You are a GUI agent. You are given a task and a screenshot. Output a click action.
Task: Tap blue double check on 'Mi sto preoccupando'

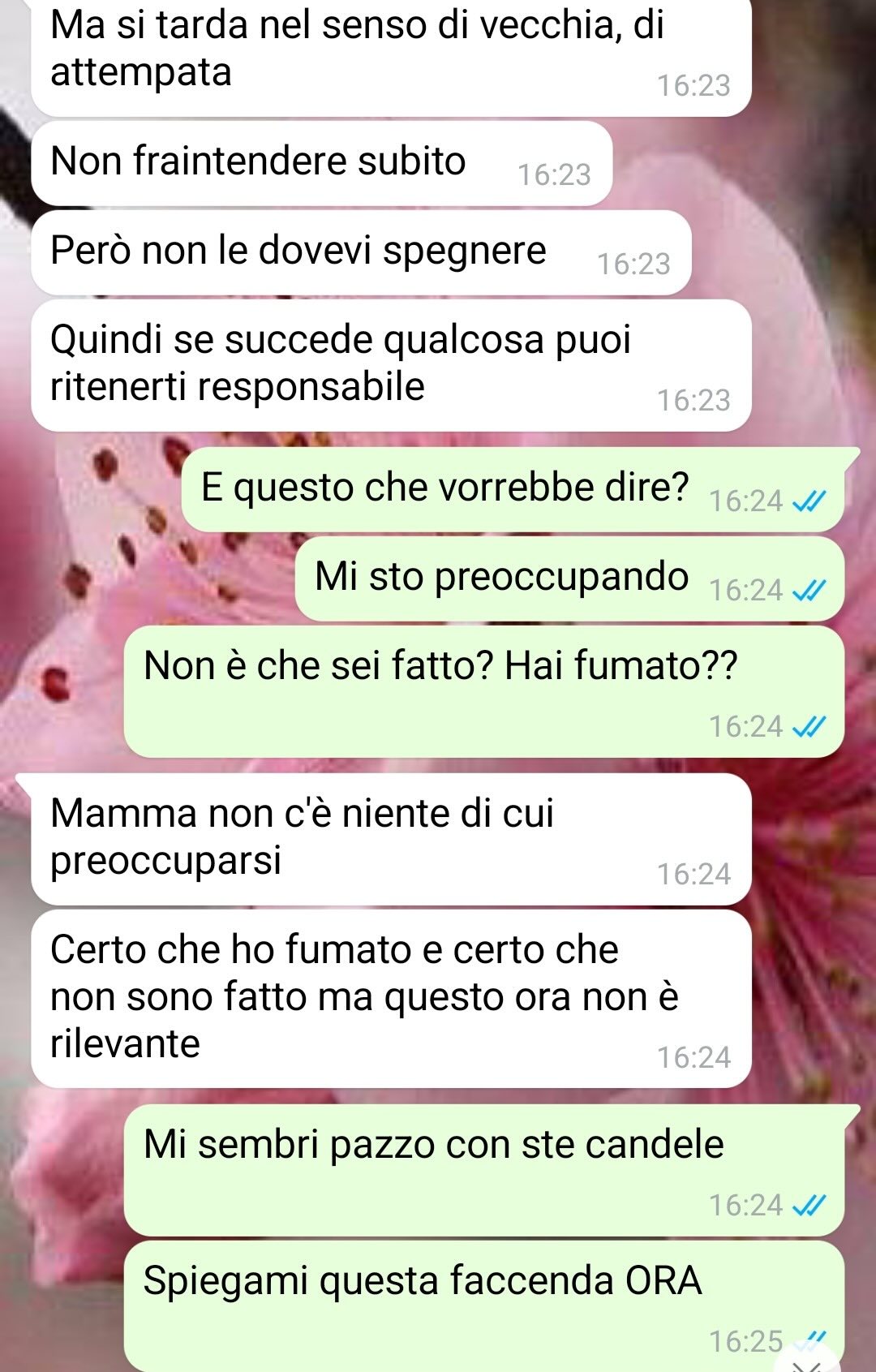809,591
